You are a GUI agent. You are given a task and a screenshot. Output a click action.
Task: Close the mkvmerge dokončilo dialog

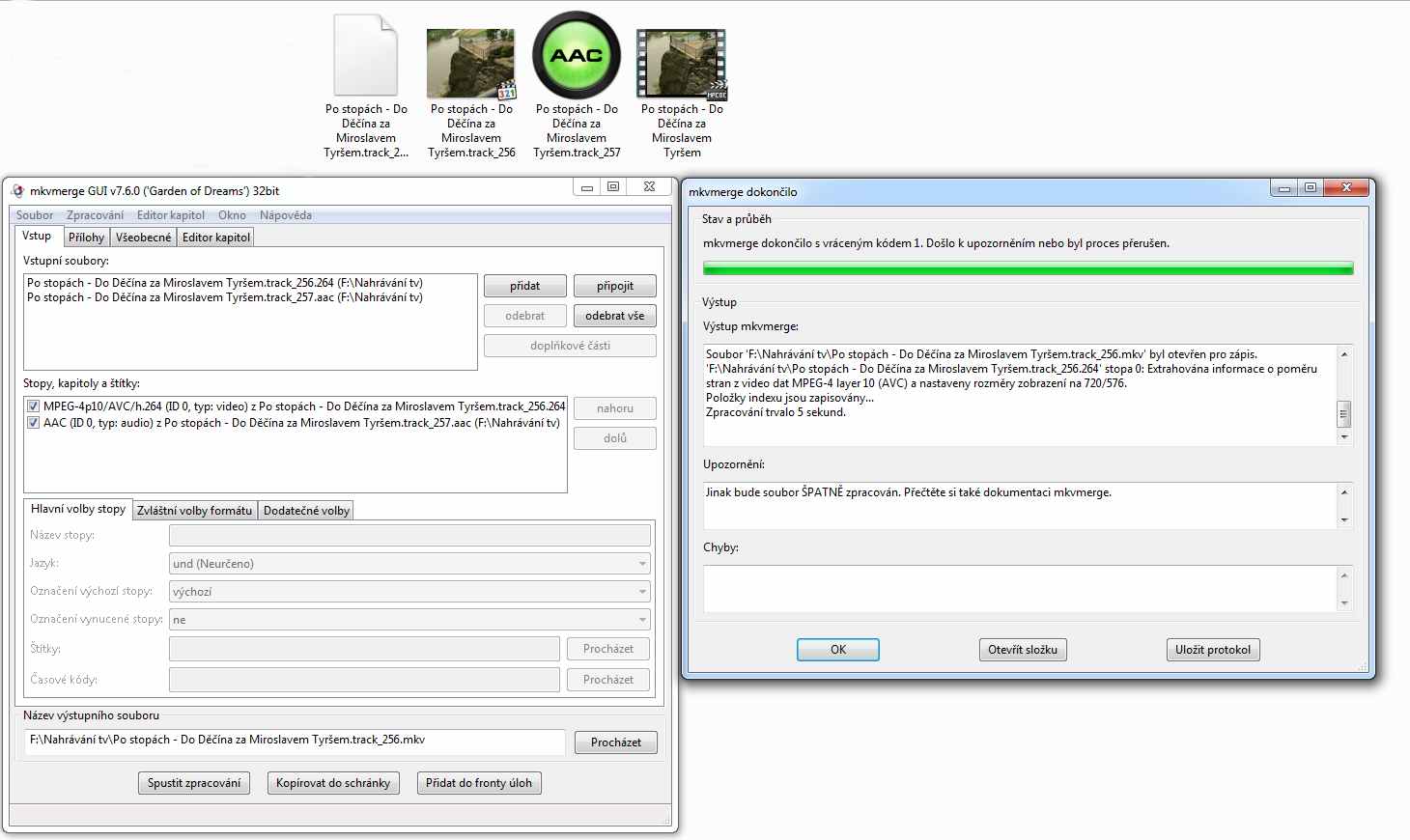1346,188
